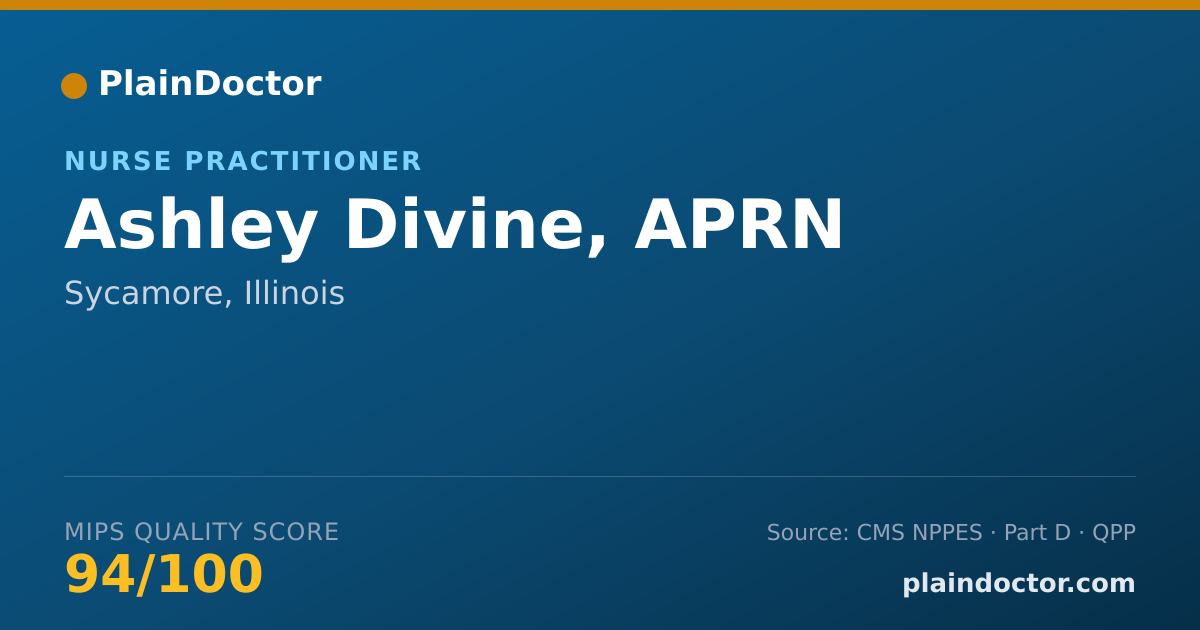Screen dimensions: 1200x630
Task: Open the plaindoctor.com link
Action: (x=1019, y=584)
